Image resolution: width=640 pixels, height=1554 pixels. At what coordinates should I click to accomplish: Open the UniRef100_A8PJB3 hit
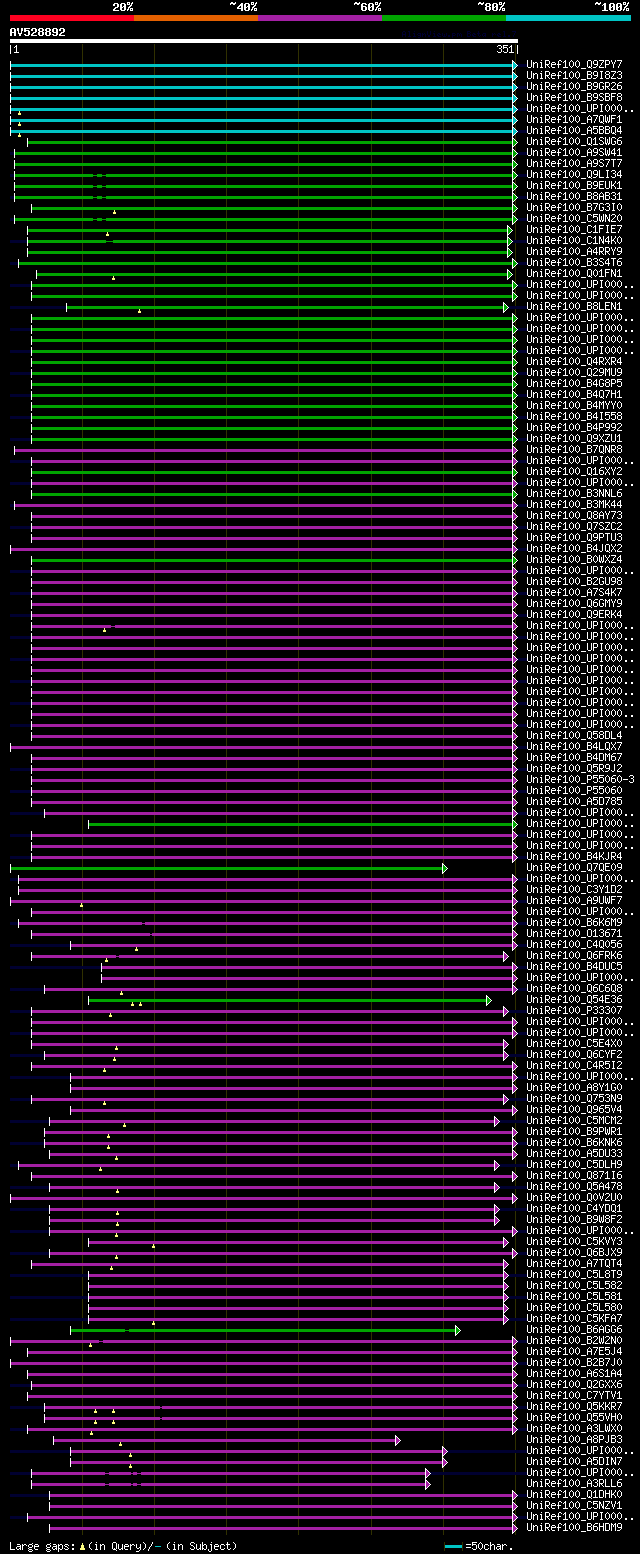coord(574,1439)
